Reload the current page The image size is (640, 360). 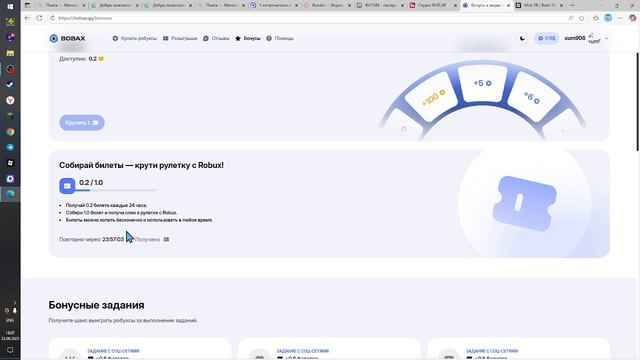coord(39,18)
